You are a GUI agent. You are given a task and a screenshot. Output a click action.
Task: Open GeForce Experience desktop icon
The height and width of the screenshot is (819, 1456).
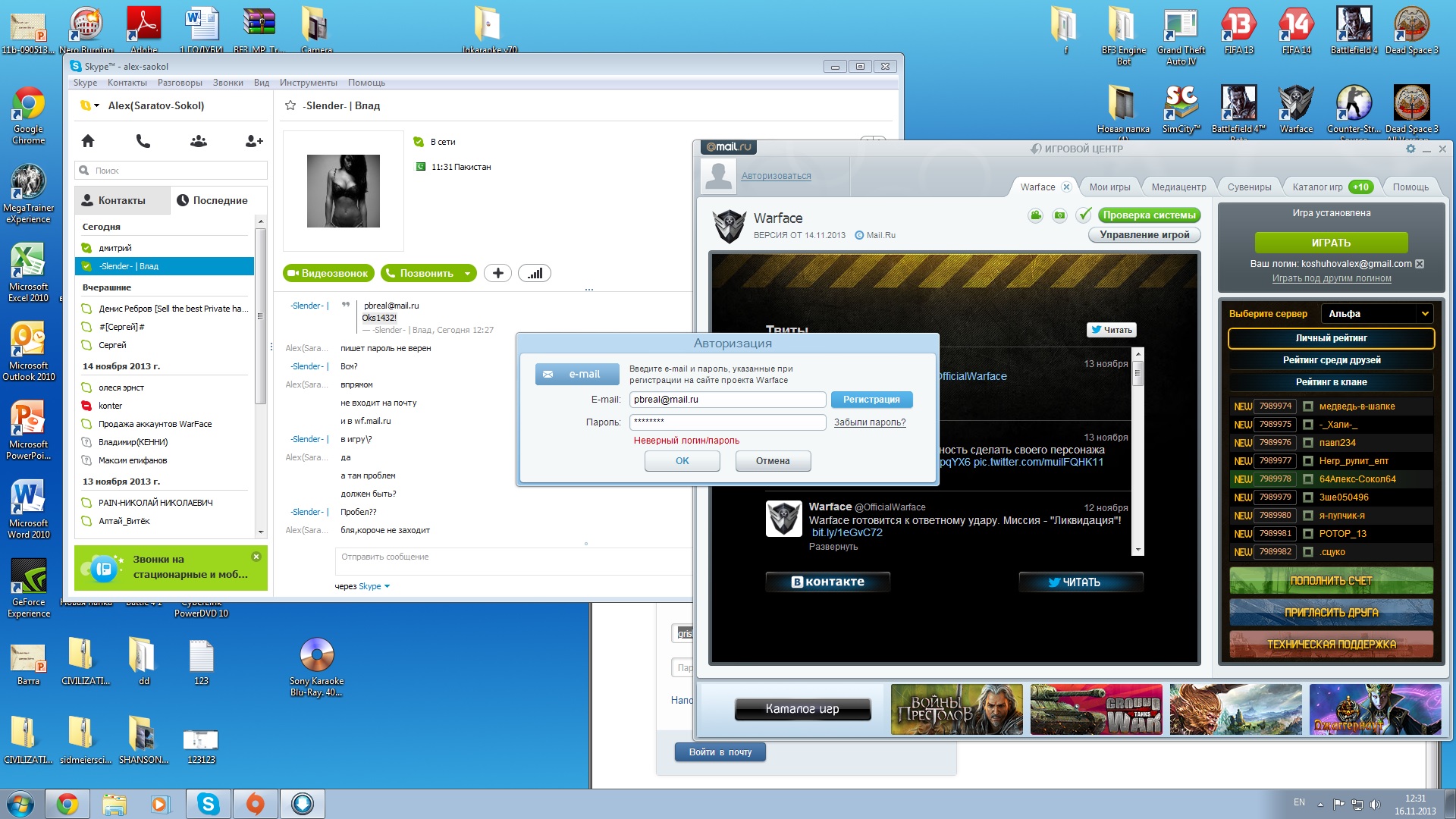[29, 588]
